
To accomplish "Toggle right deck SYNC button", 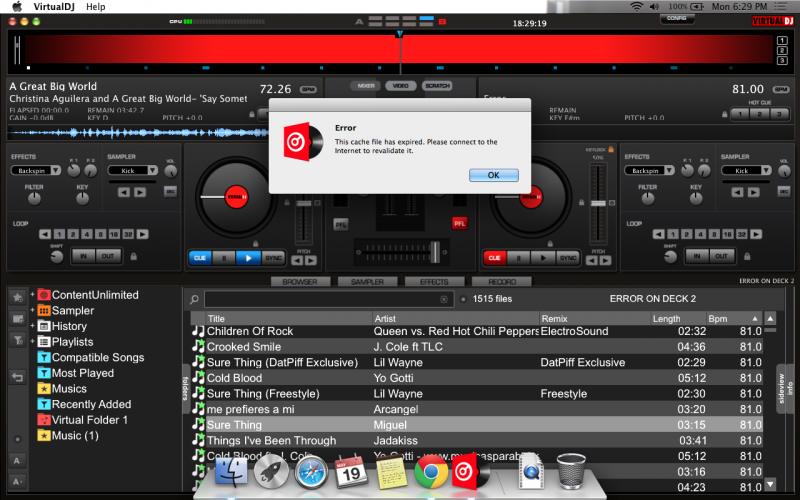I will (568, 258).
